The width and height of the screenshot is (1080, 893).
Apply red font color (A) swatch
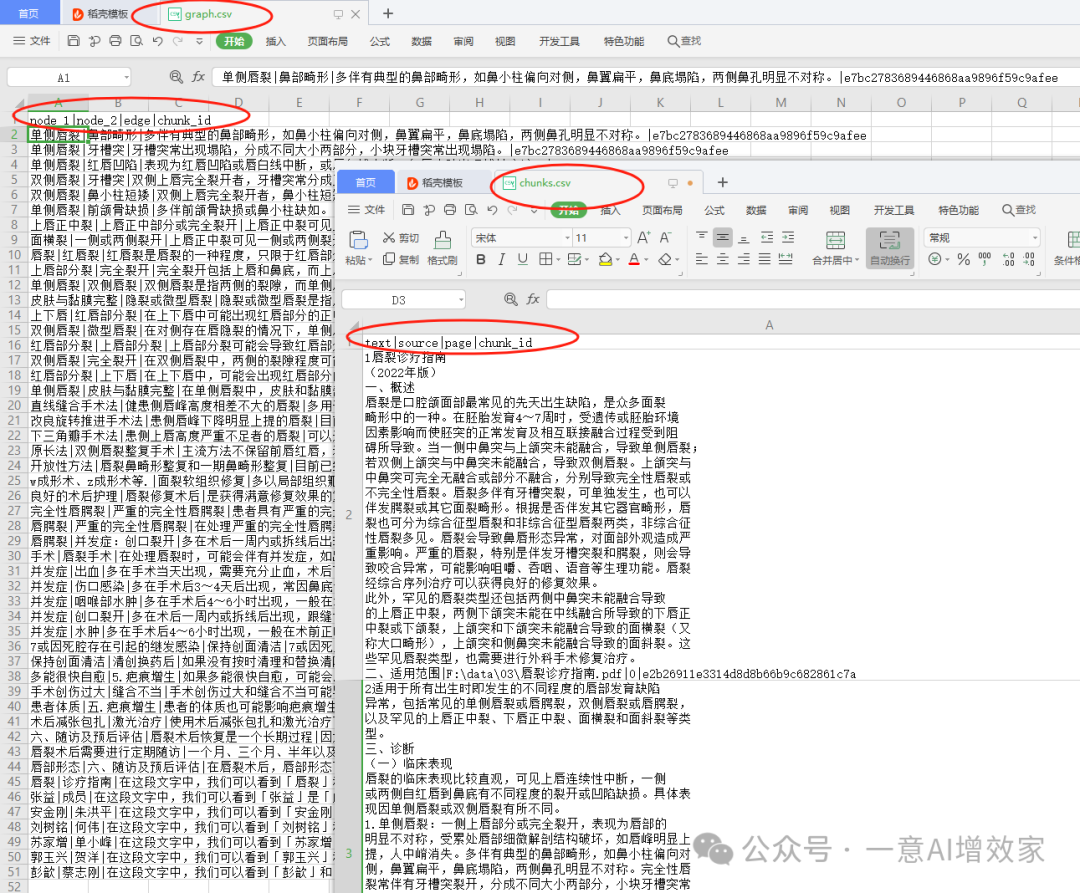[x=634, y=260]
